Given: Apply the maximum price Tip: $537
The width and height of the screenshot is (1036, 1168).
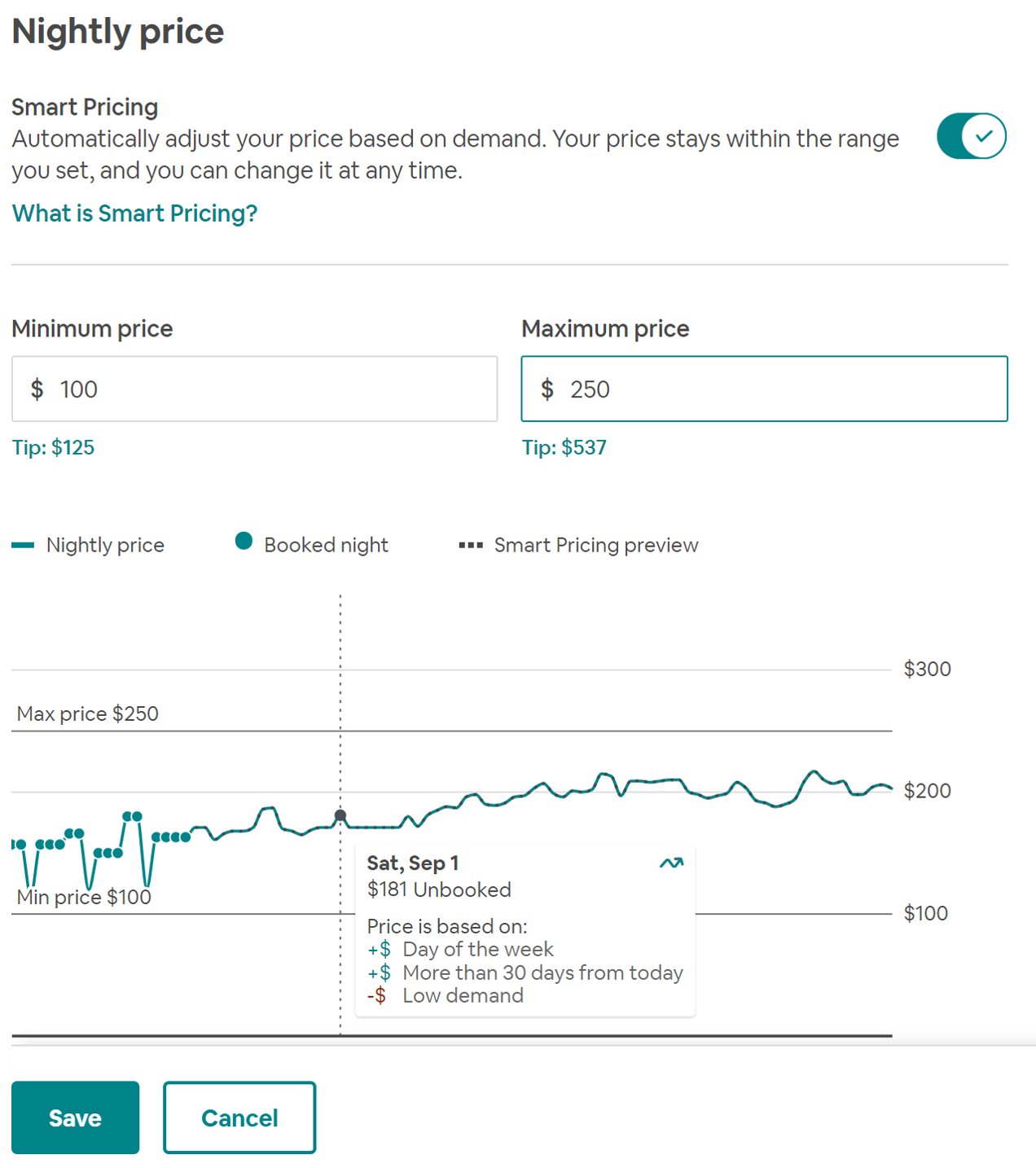Looking at the screenshot, I should [x=564, y=447].
